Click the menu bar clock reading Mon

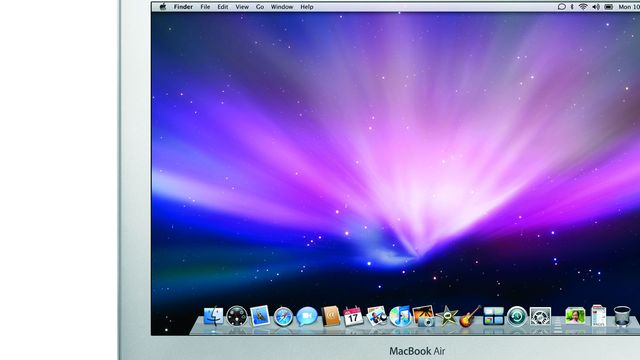(629, 7)
